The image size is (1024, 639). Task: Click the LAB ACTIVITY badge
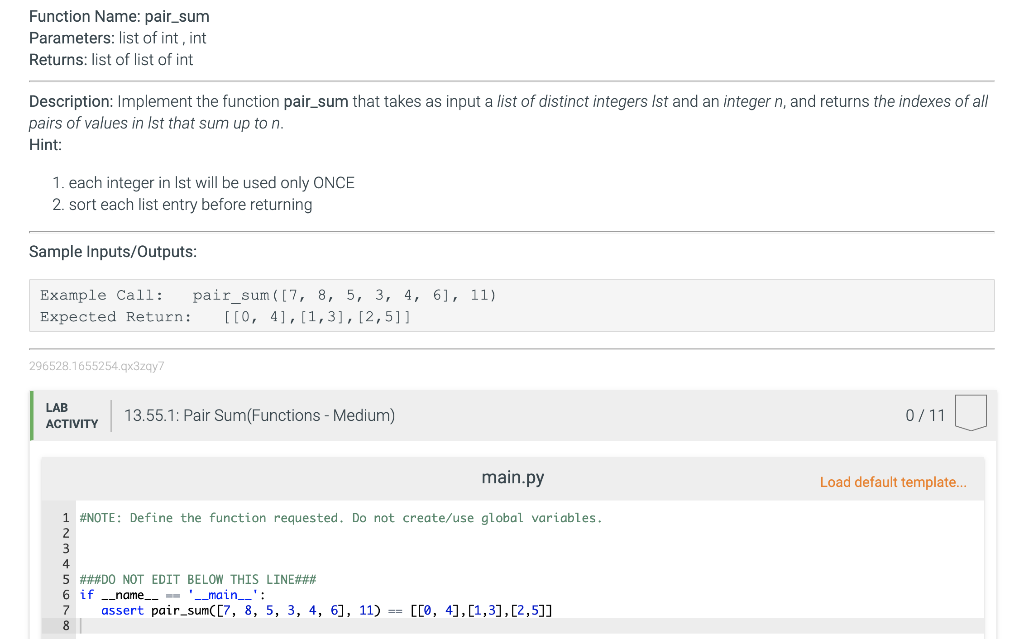tap(70, 413)
